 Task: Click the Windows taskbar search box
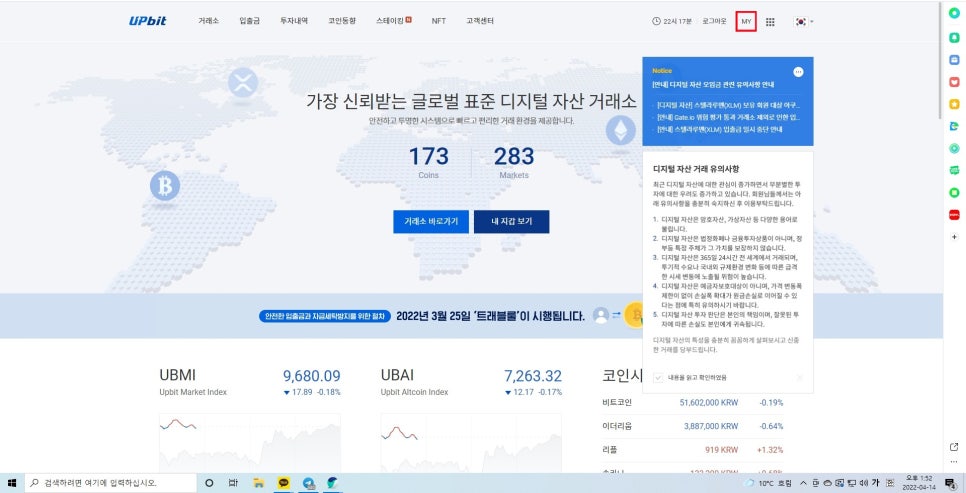point(111,483)
